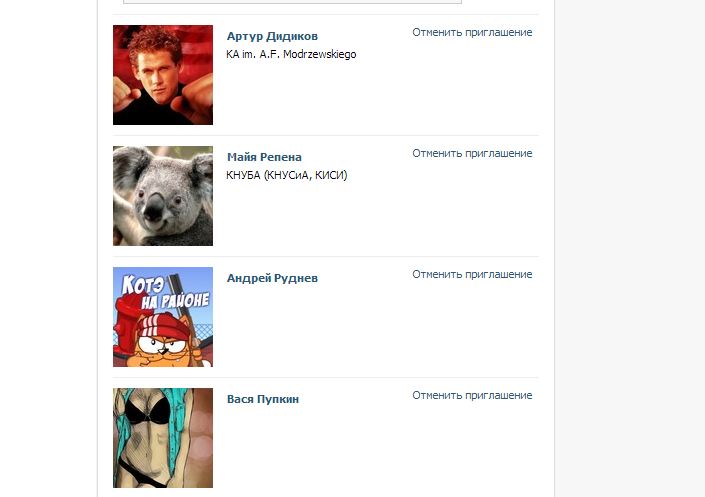Click Отменить приглашение next to Андрей Руднев
Image resolution: width=705 pixels, height=497 pixels.
472,274
